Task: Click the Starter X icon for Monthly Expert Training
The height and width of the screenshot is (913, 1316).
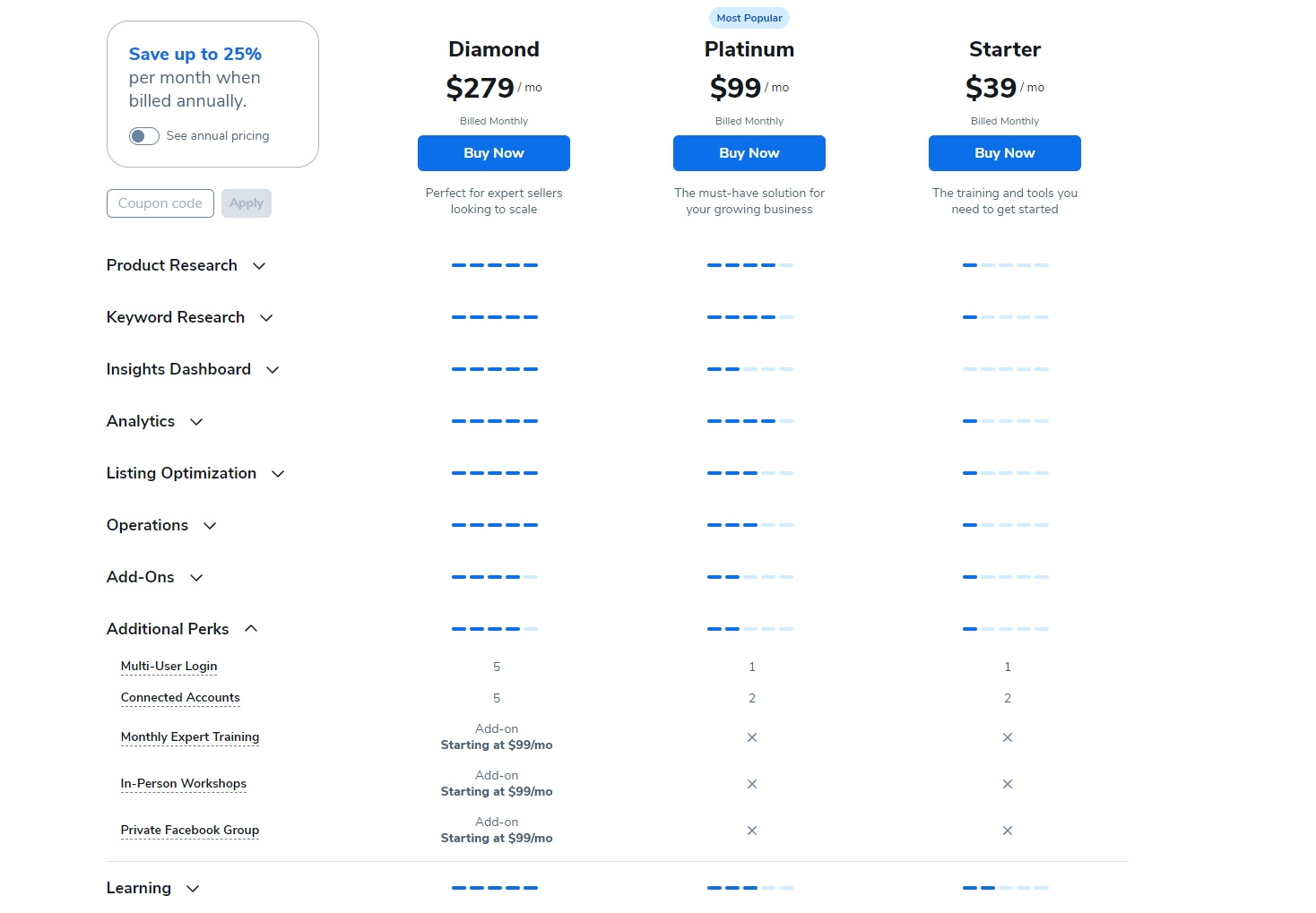Action: (1008, 737)
